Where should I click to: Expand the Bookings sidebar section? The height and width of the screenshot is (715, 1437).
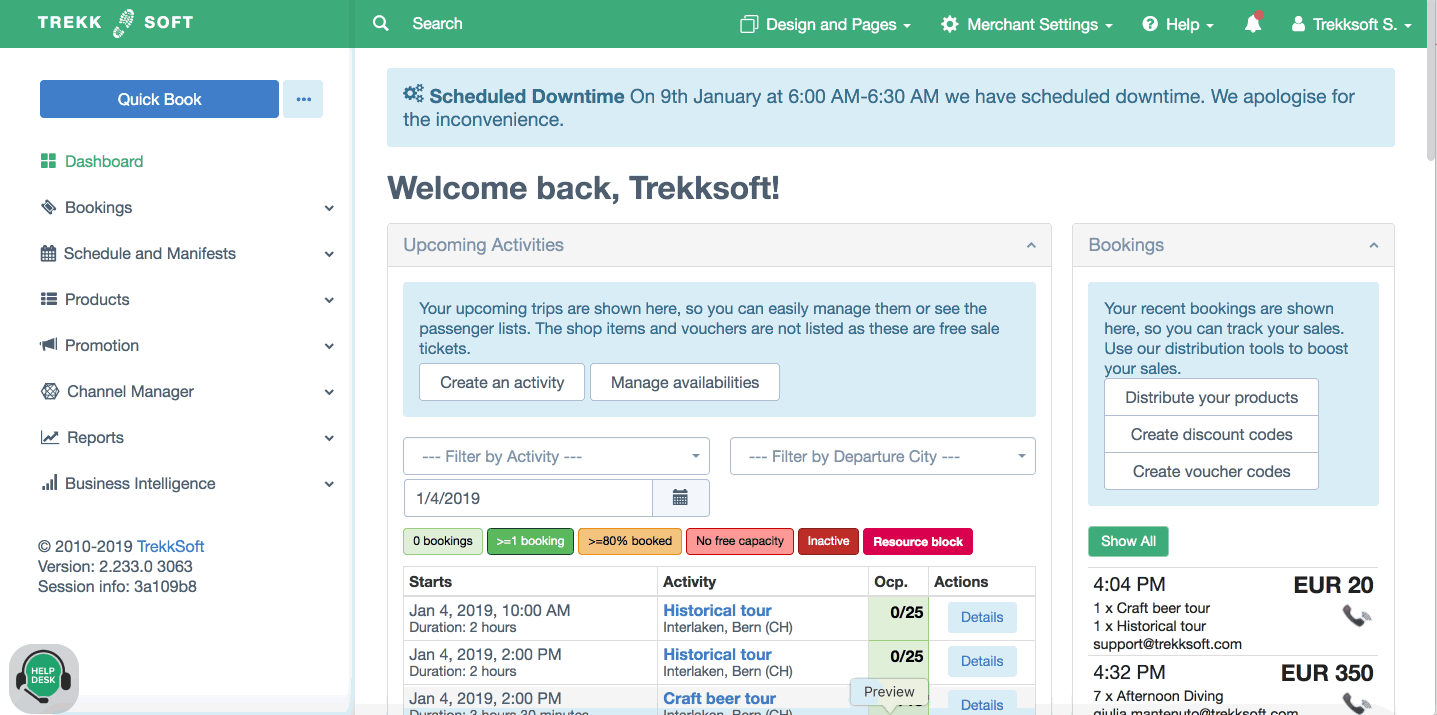point(329,208)
